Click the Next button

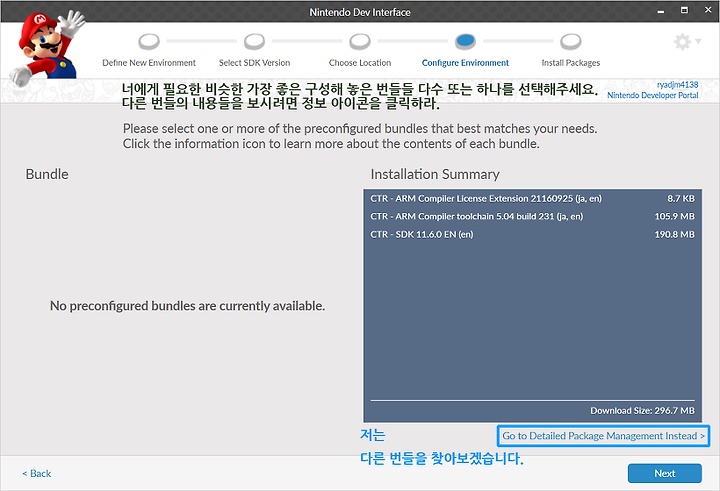click(x=664, y=473)
